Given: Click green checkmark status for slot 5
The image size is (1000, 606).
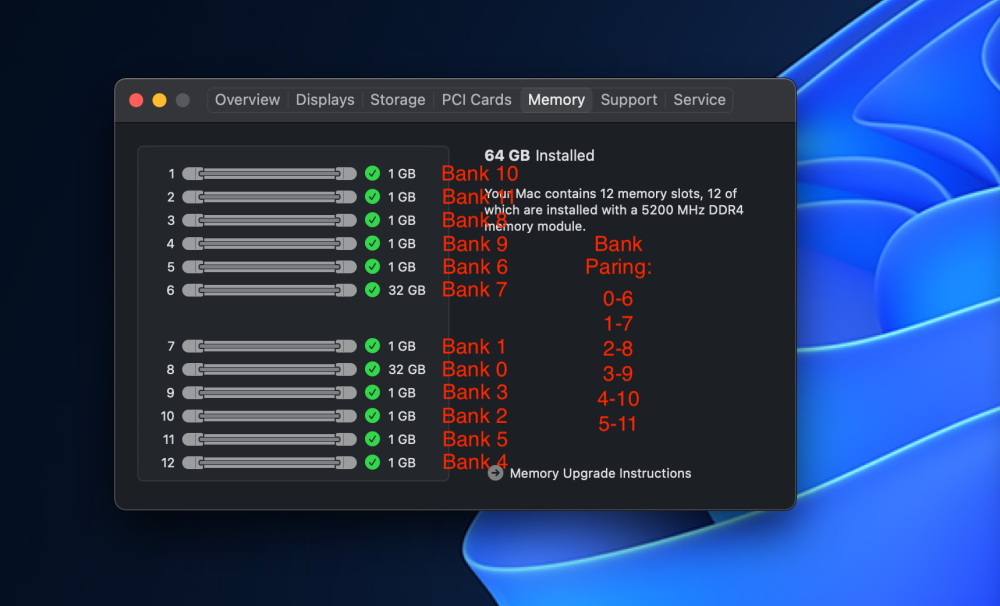Looking at the screenshot, I should [x=372, y=267].
